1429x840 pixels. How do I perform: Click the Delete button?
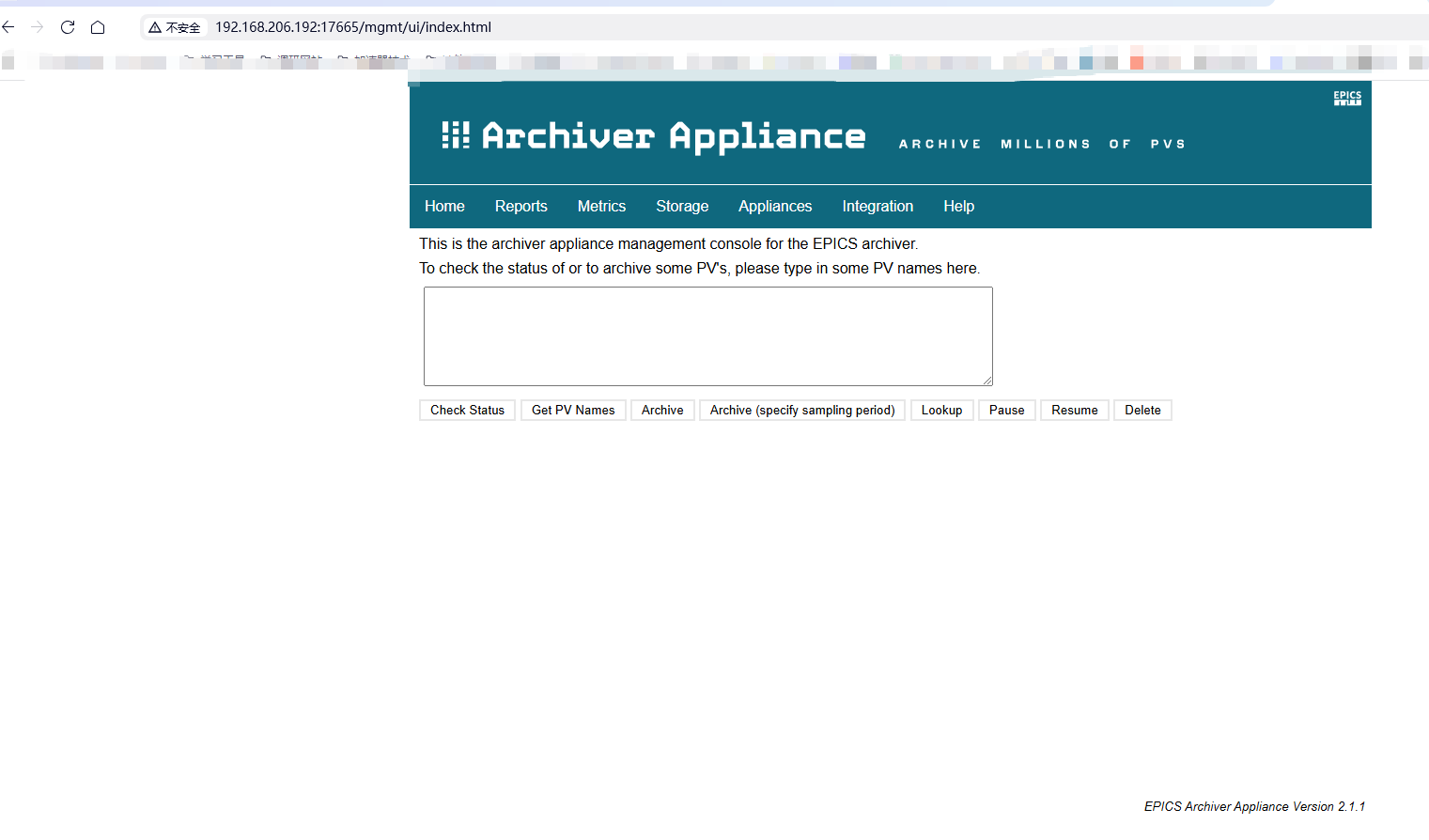1142,411
